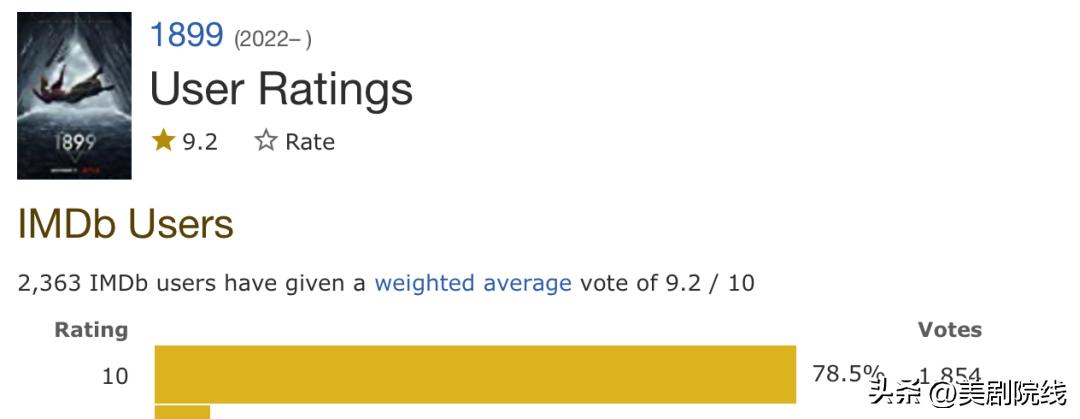Image resolution: width=1080 pixels, height=419 pixels.
Task: Click the yellow bar for rating 10
Action: click(x=475, y=375)
